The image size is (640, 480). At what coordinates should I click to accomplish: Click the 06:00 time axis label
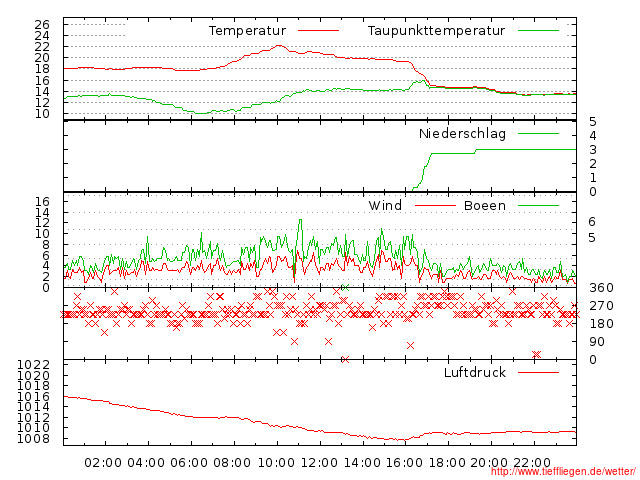189,463
